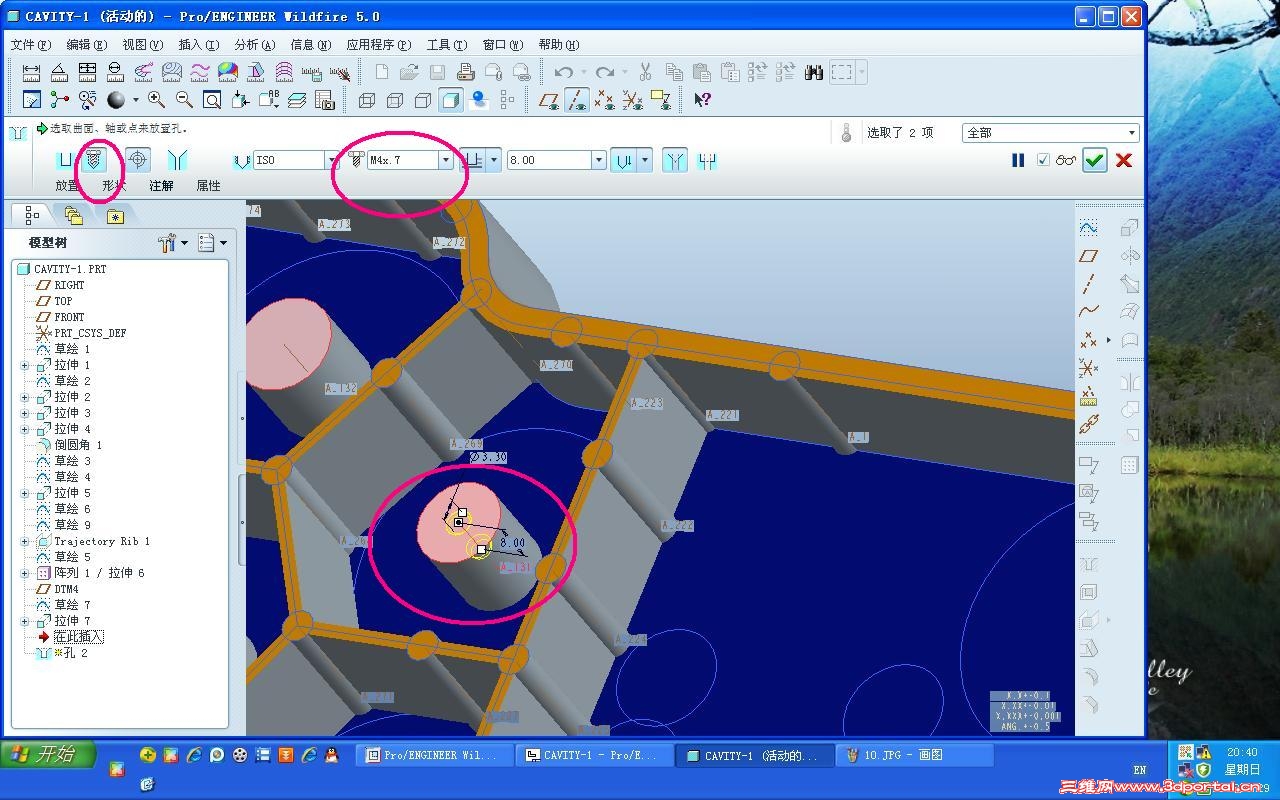Click the find binoculars icon
The image size is (1280, 800).
[813, 72]
